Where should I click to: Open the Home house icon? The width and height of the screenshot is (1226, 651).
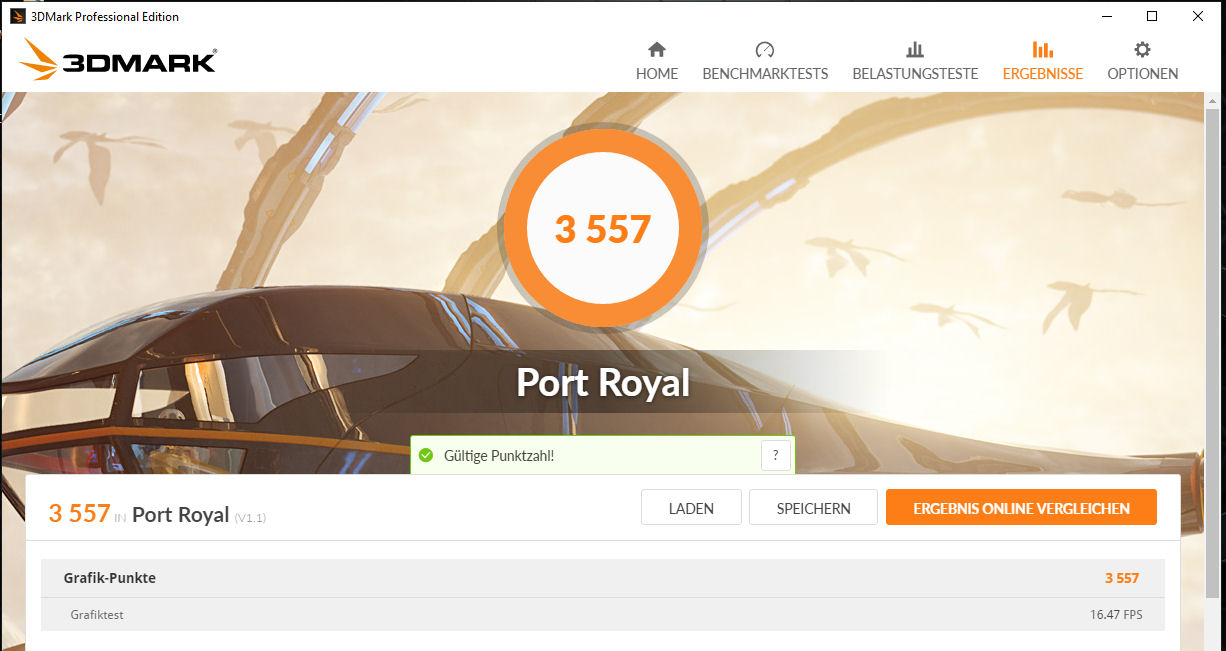657,49
